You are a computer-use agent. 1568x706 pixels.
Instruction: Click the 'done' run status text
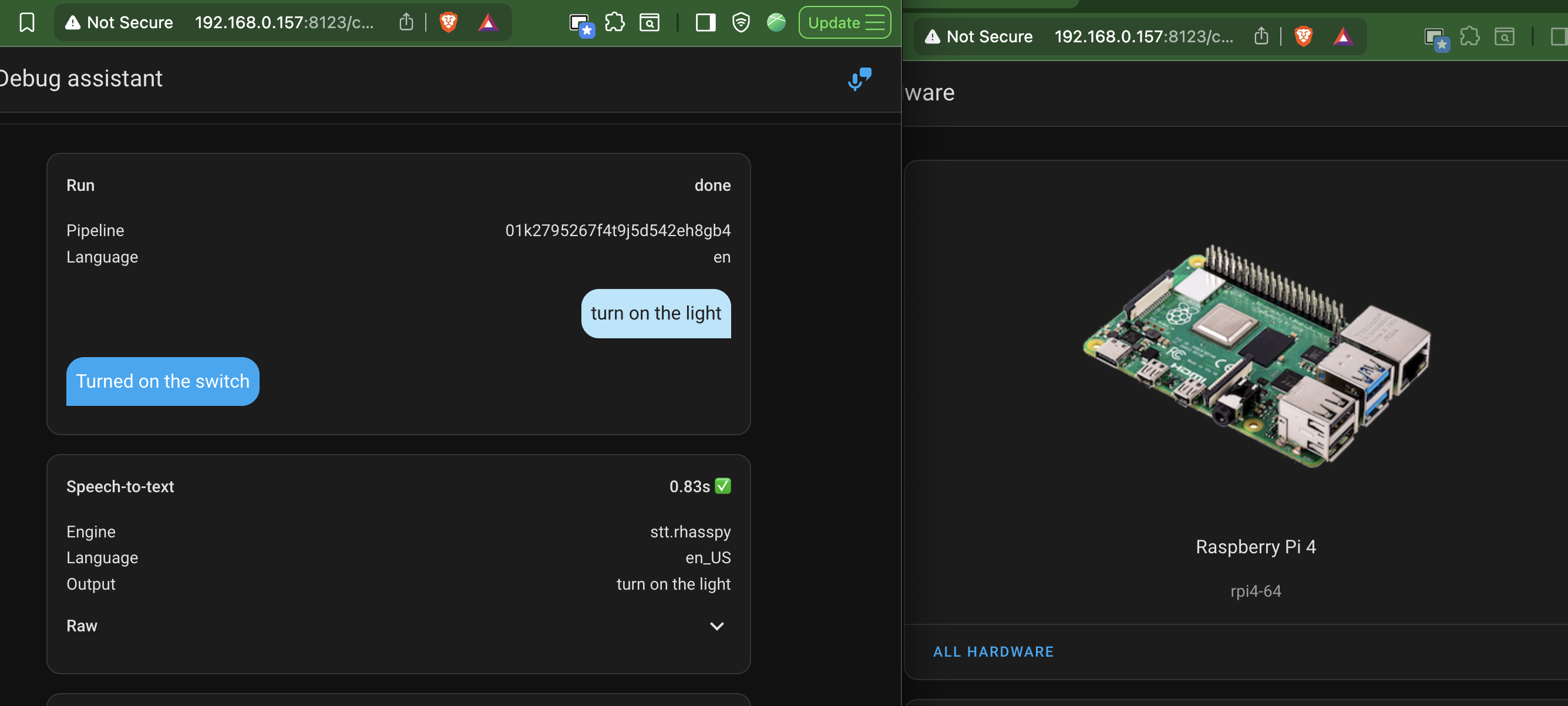712,185
